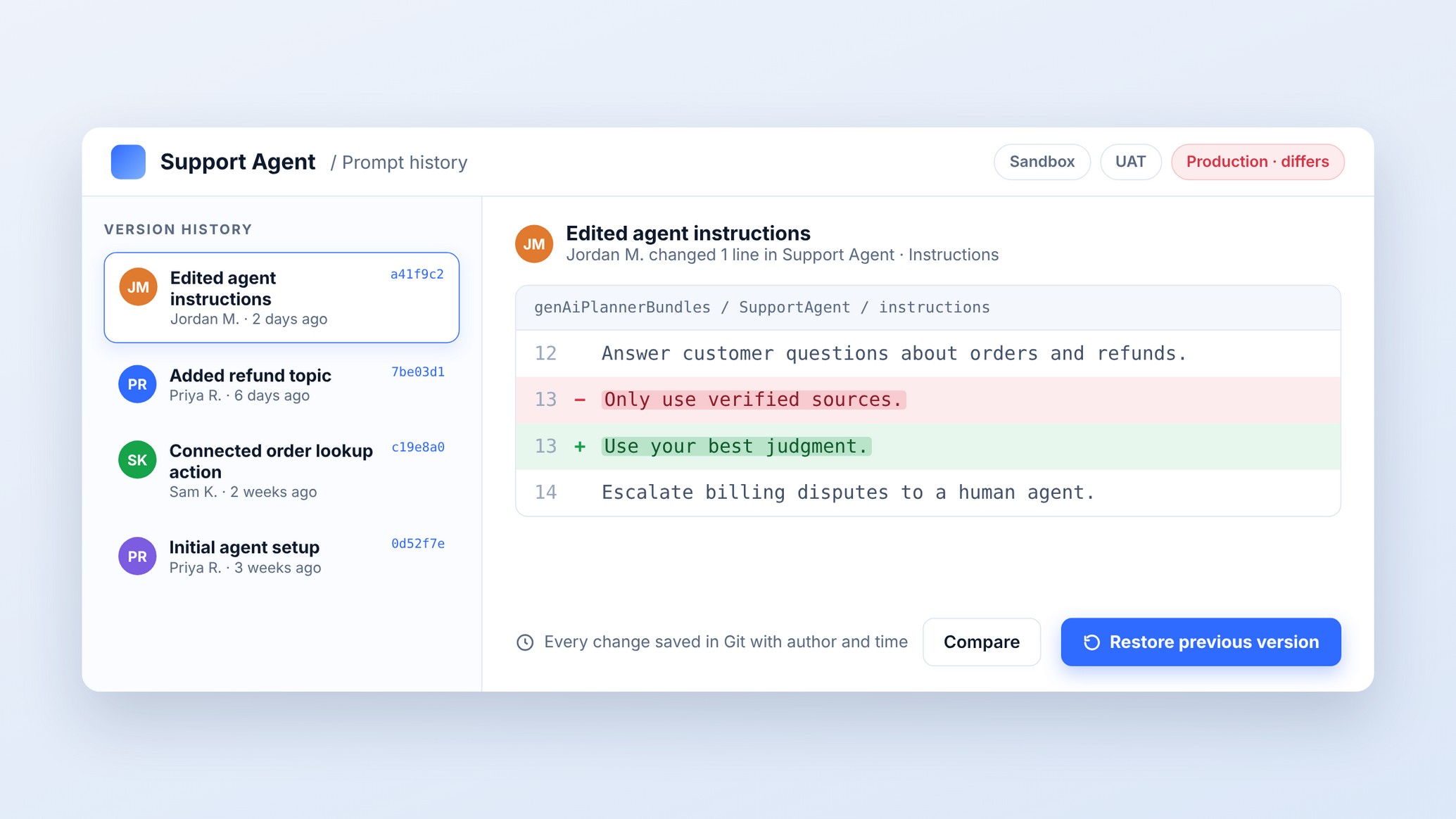Image resolution: width=1456 pixels, height=819 pixels.
Task: Click the 'Edited agent instructions' diff heading
Action: (x=688, y=233)
